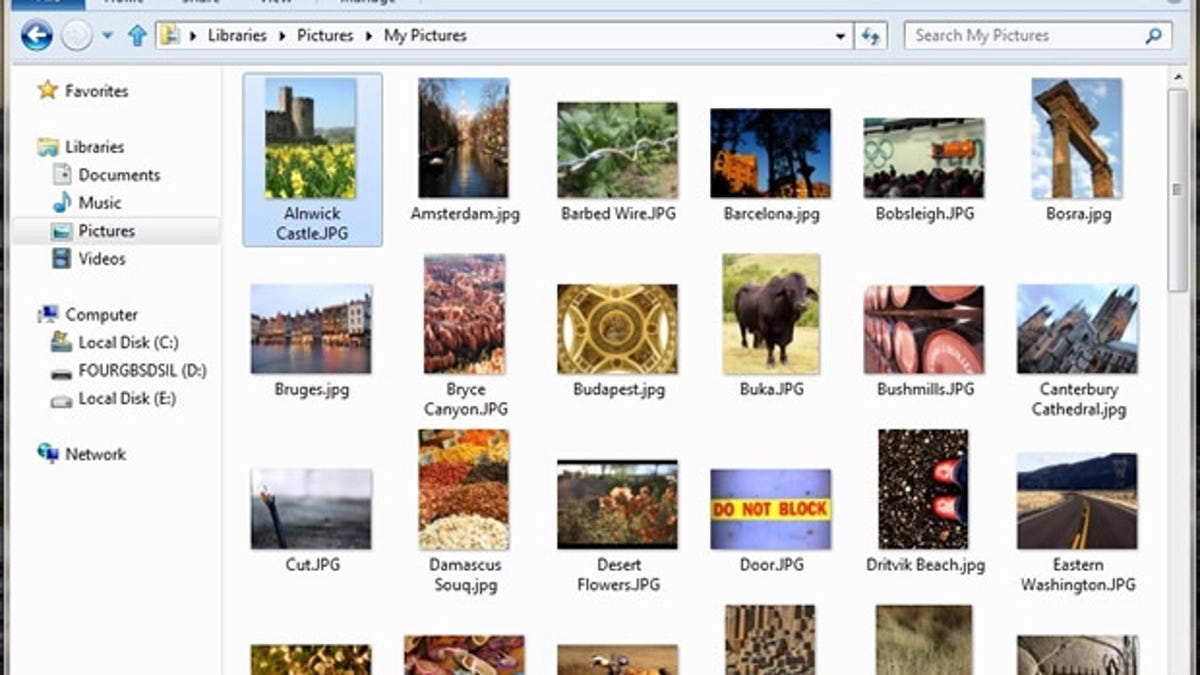The width and height of the screenshot is (1200, 675).
Task: Click the search magnifier icon
Action: [1156, 35]
